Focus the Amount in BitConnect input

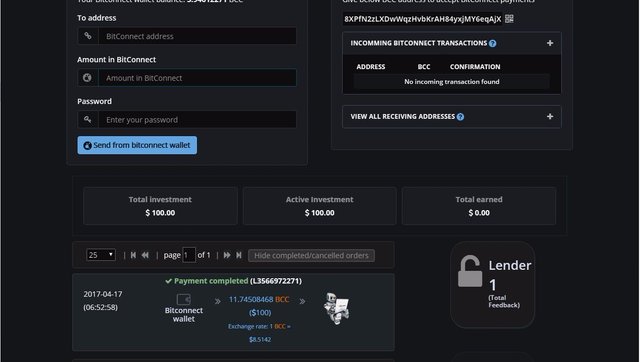click(x=197, y=78)
